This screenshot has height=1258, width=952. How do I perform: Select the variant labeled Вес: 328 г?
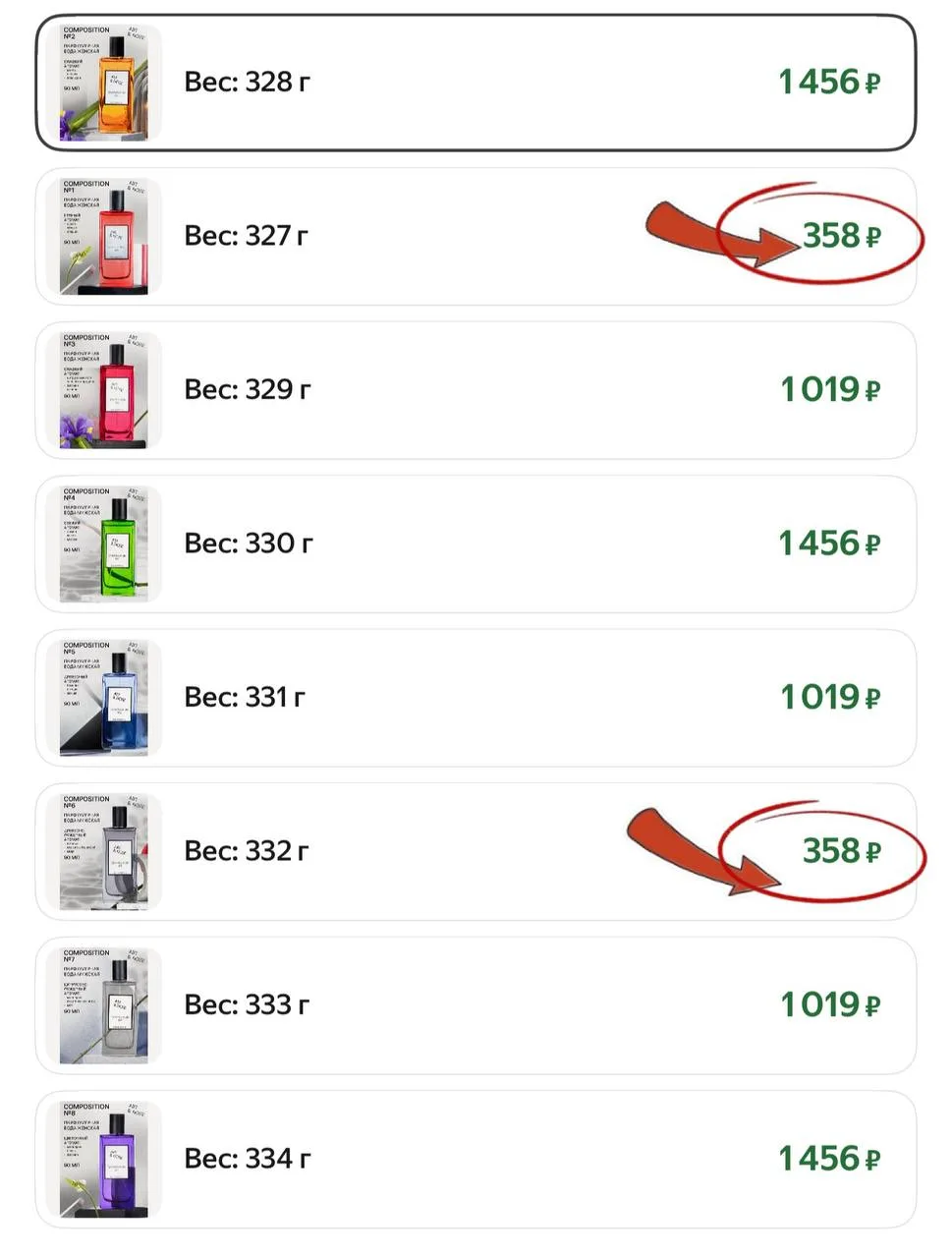click(x=247, y=83)
